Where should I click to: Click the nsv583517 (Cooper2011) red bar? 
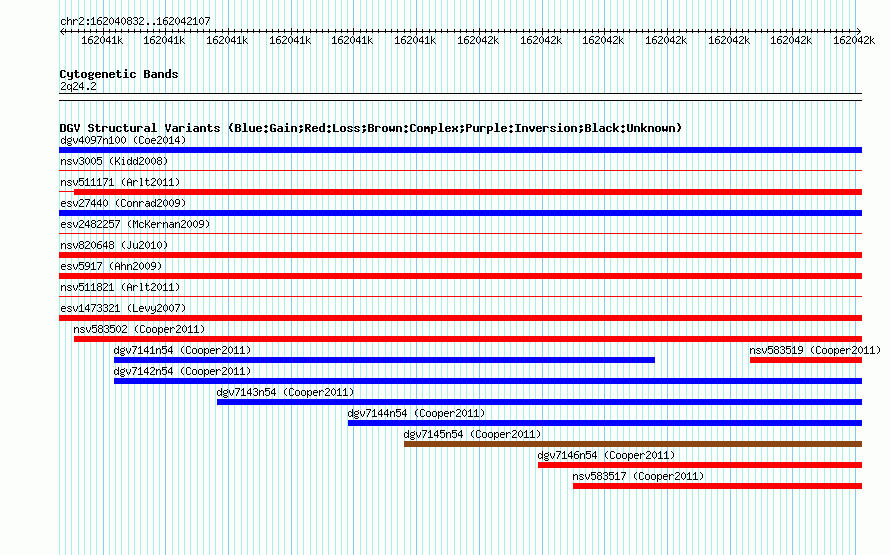[717, 486]
